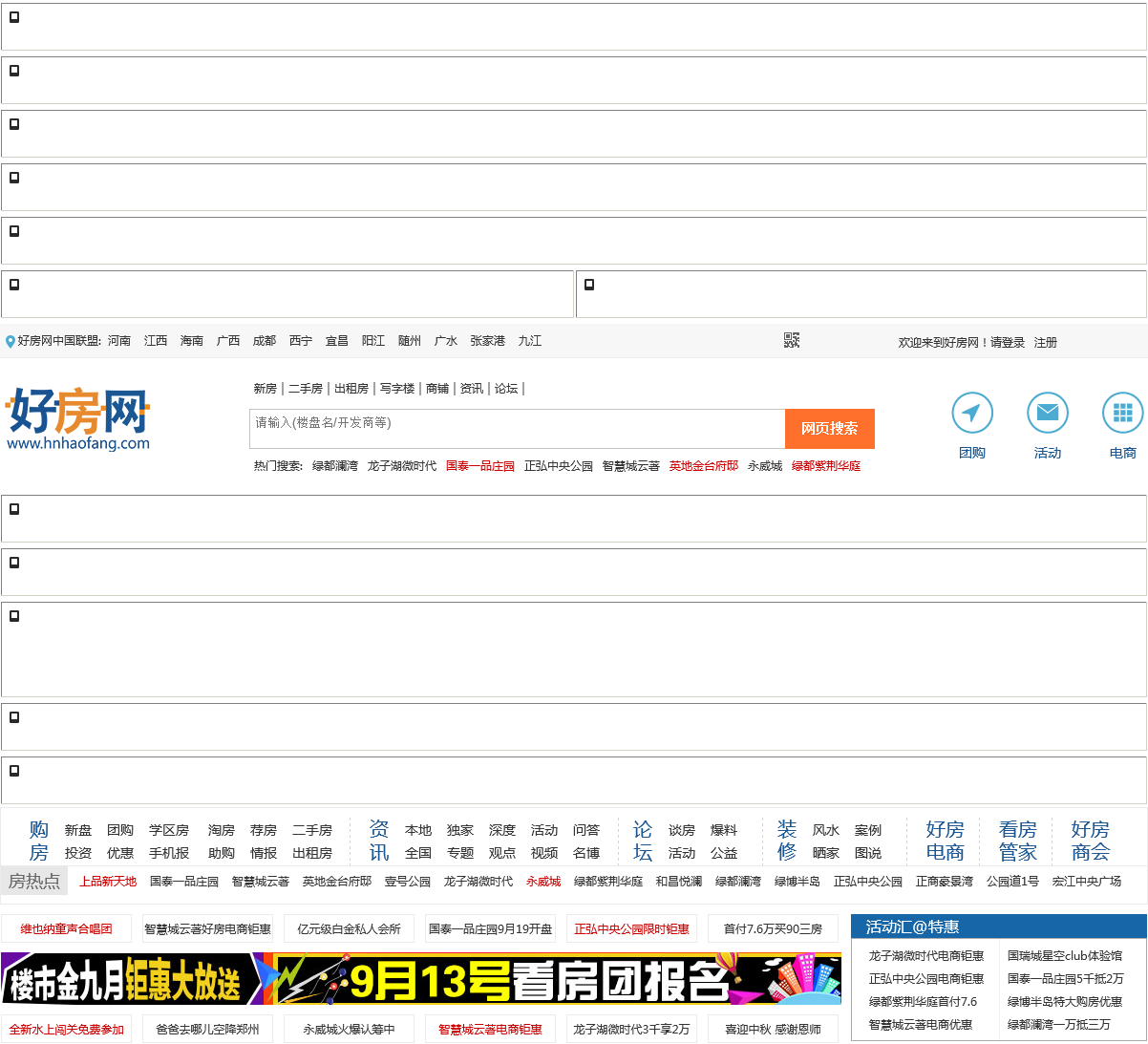Click 宏江中央广场 in 房热点 row
1148x1044 pixels.
pos(1087,882)
